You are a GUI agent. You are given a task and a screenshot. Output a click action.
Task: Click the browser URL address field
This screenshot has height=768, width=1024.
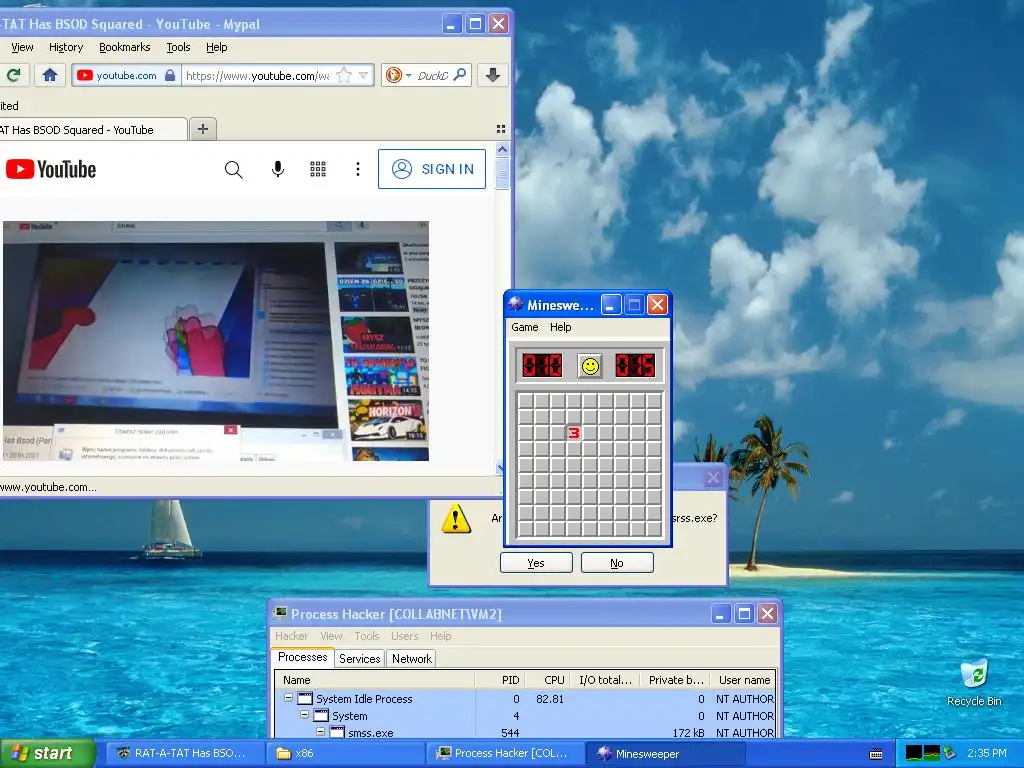click(258, 75)
